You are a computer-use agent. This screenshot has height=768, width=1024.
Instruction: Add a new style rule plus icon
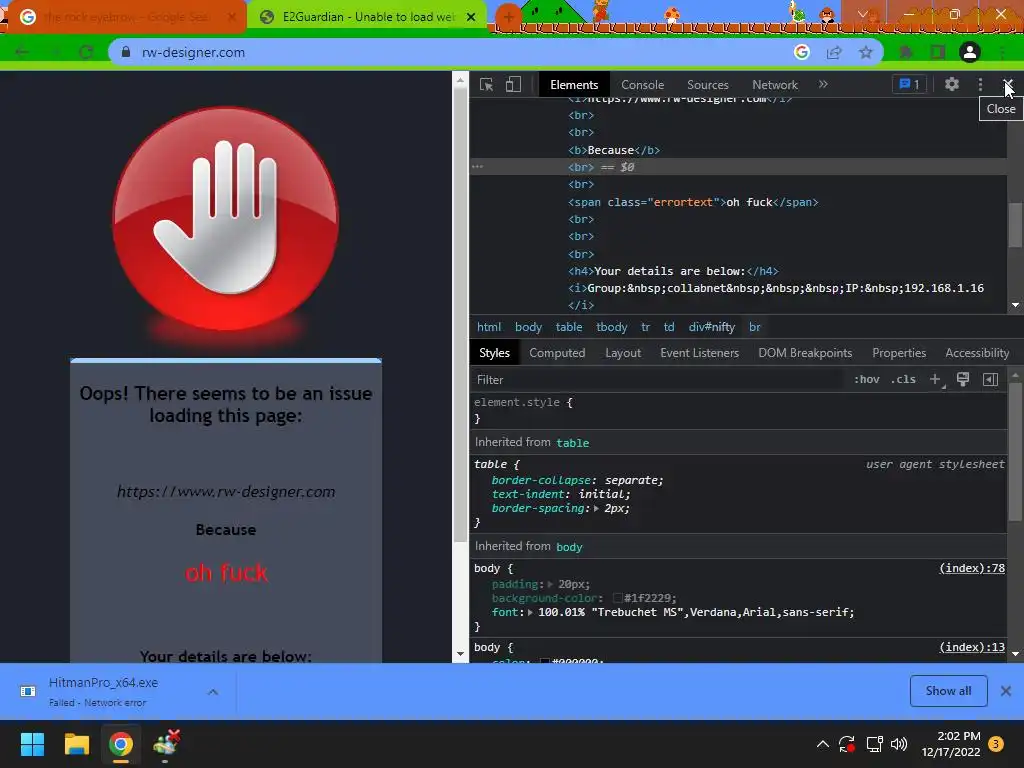click(x=935, y=379)
